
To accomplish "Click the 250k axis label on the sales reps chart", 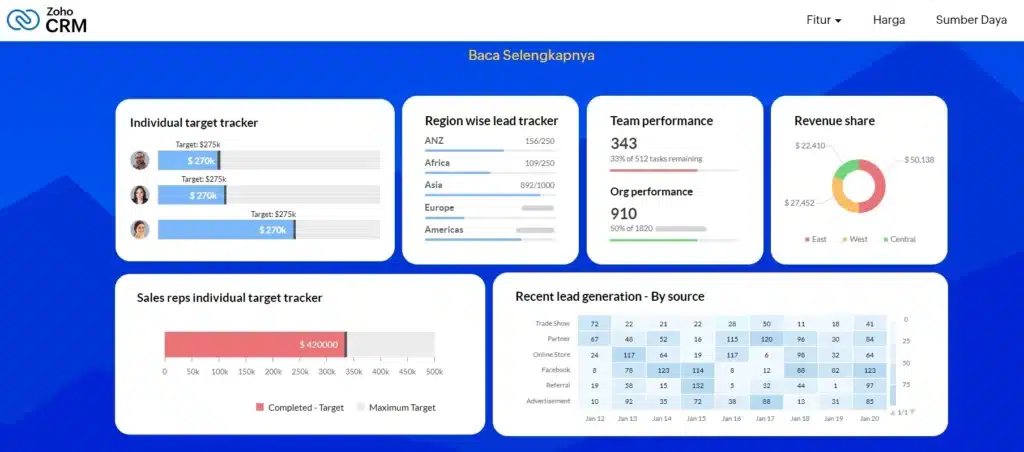I will (300, 372).
